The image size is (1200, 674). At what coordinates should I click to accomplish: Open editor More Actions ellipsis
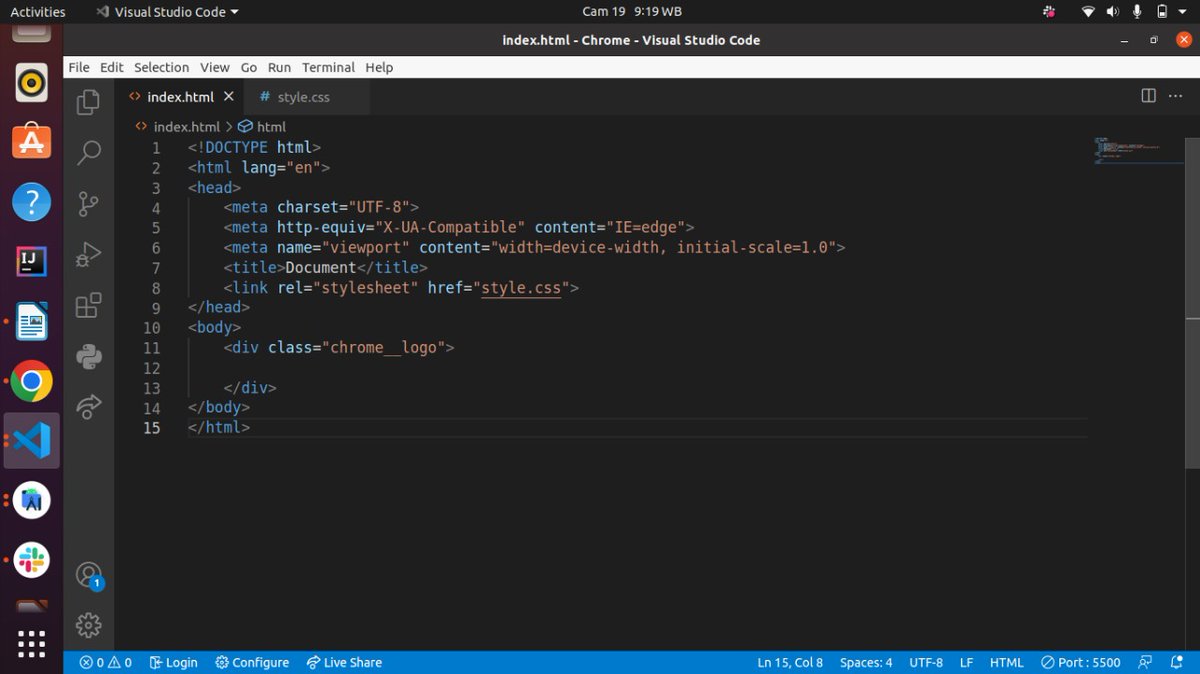point(1177,96)
